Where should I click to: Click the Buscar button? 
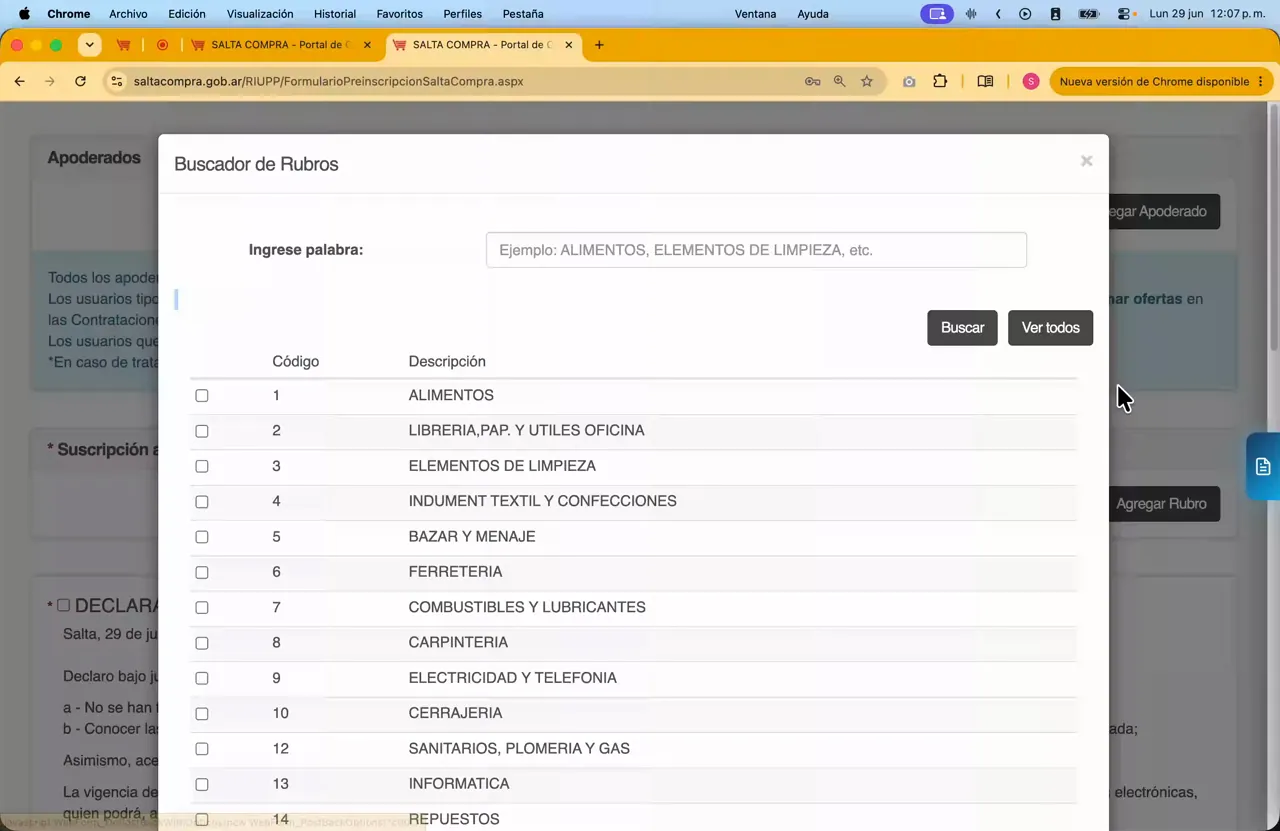(x=962, y=328)
